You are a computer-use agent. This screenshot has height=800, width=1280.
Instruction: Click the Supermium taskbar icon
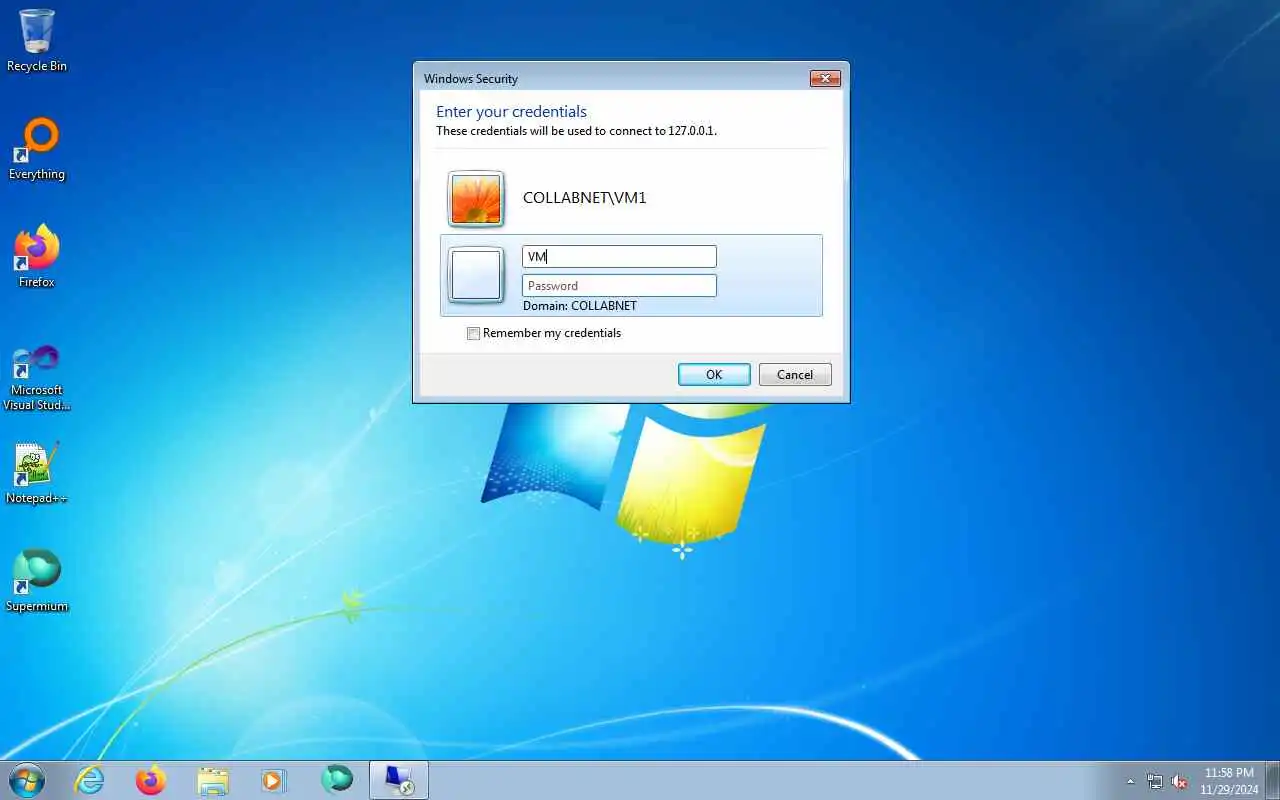[337, 780]
